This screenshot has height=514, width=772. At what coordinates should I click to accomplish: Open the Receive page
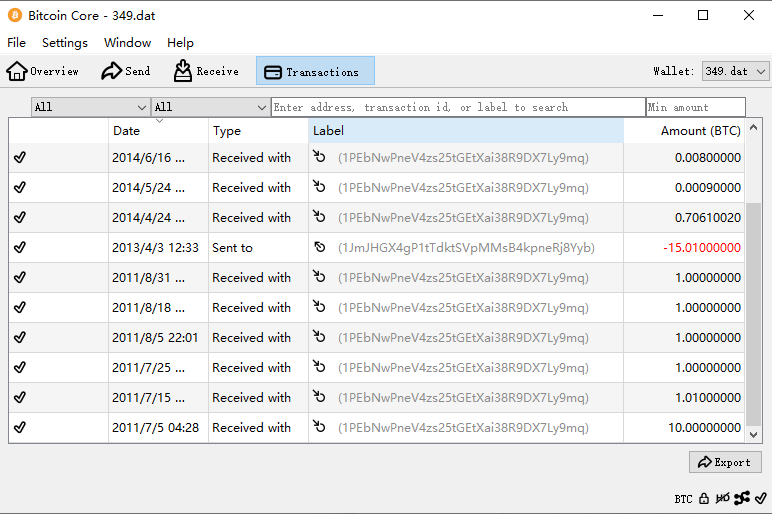click(x=206, y=71)
